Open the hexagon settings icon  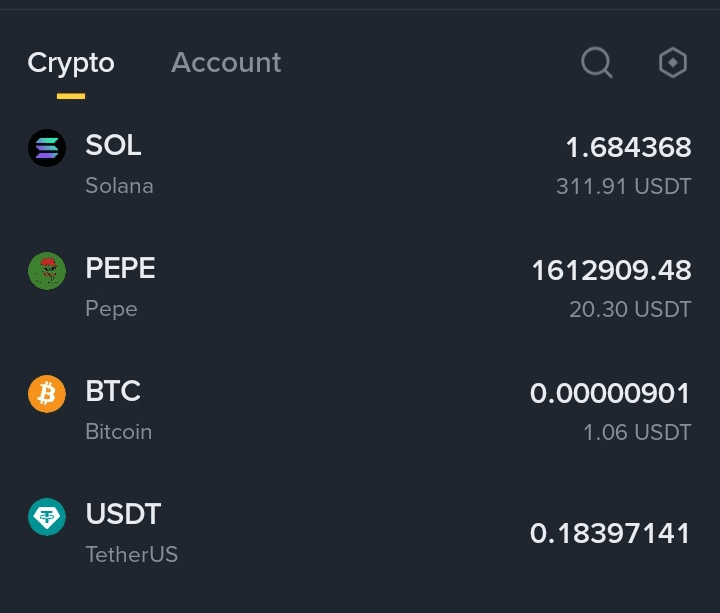673,63
